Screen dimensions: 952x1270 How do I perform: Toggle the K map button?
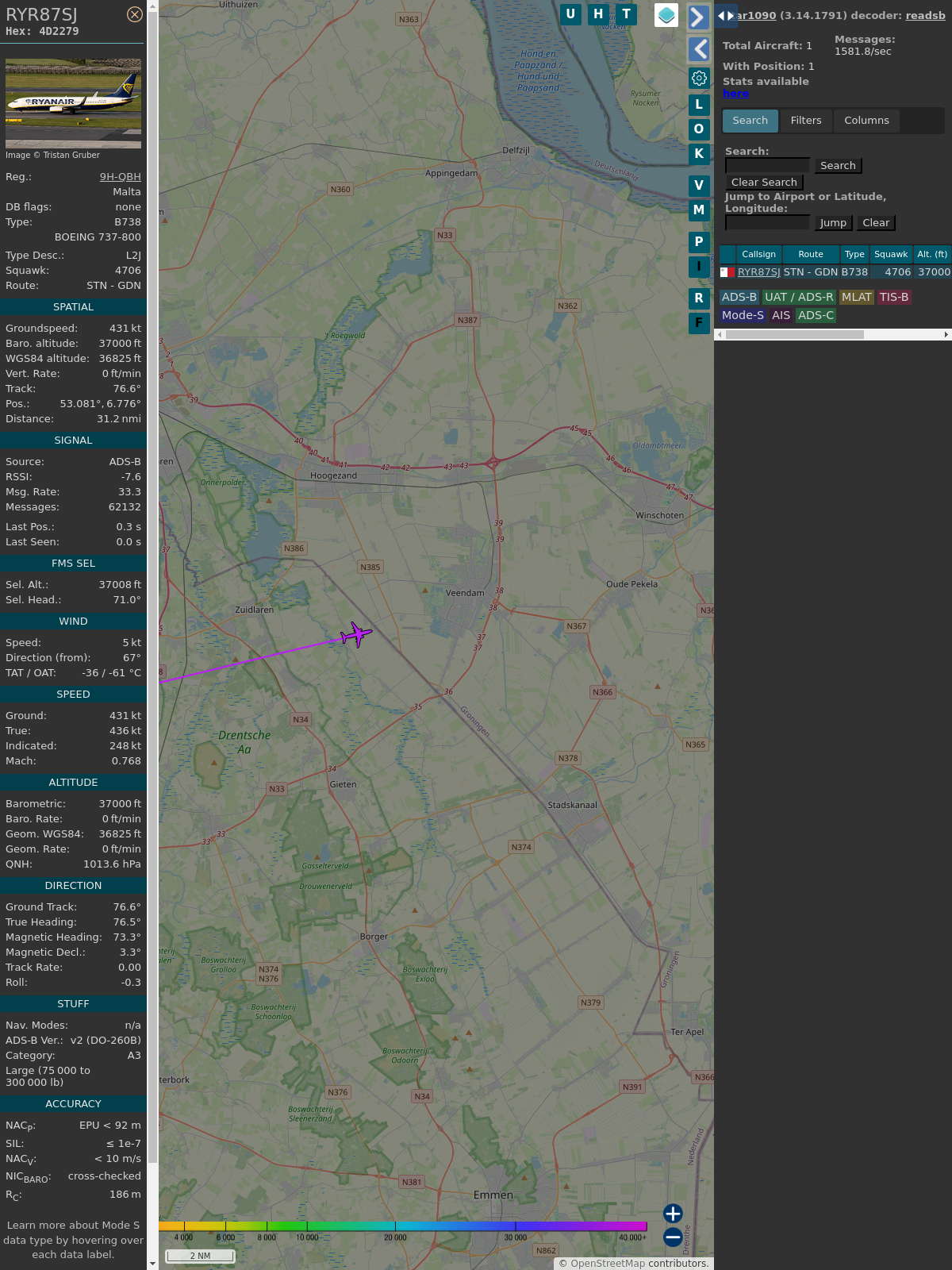click(x=699, y=153)
